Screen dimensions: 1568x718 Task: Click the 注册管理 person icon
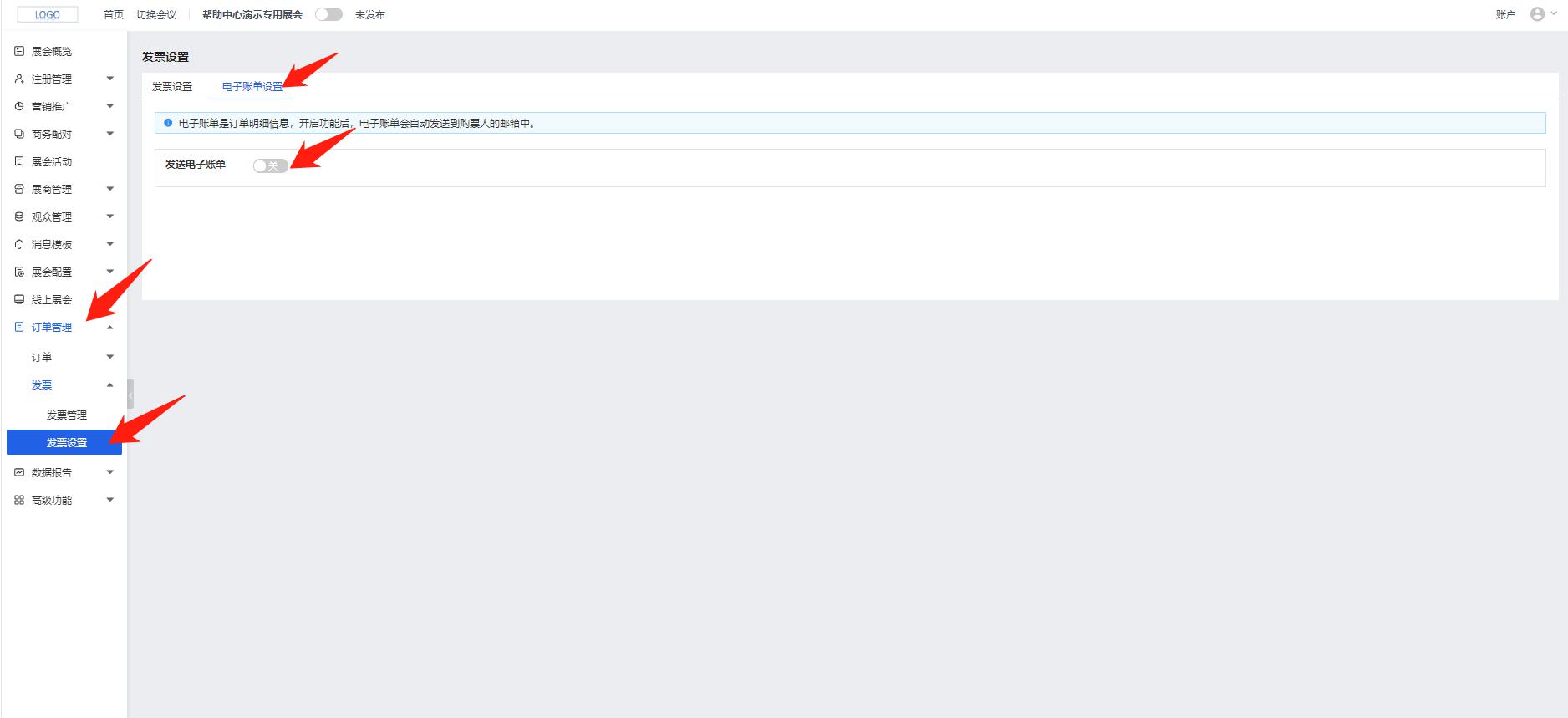tap(19, 79)
